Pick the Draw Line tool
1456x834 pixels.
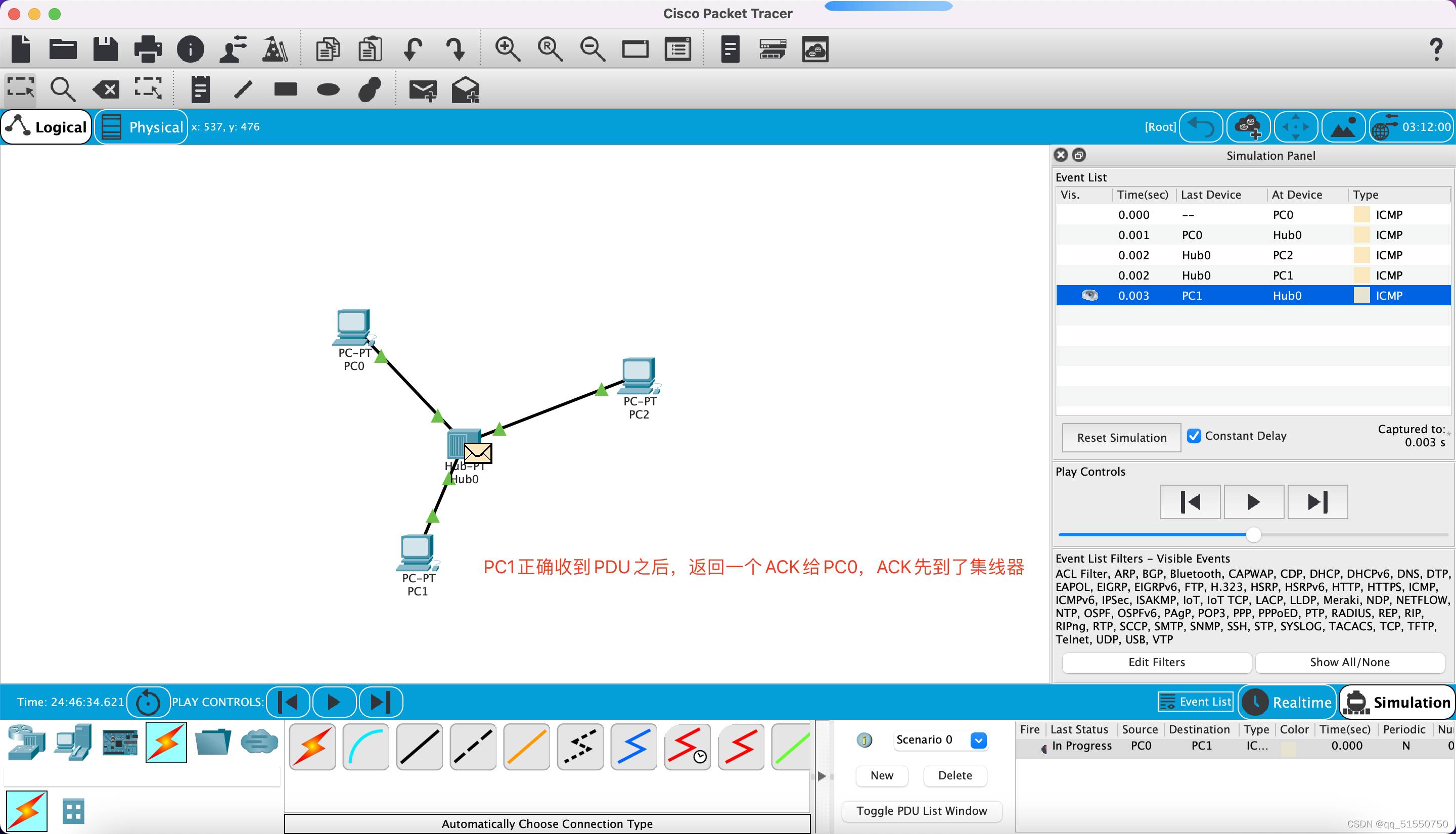click(244, 89)
